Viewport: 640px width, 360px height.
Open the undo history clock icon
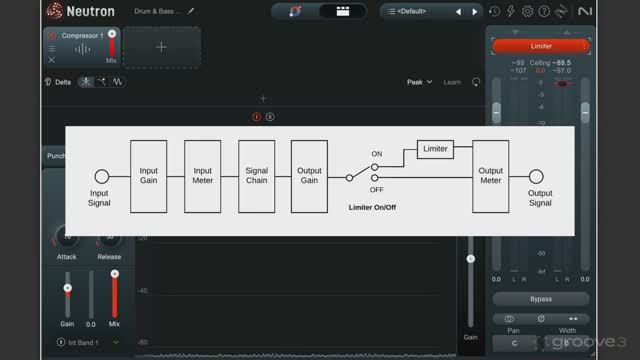coord(494,11)
